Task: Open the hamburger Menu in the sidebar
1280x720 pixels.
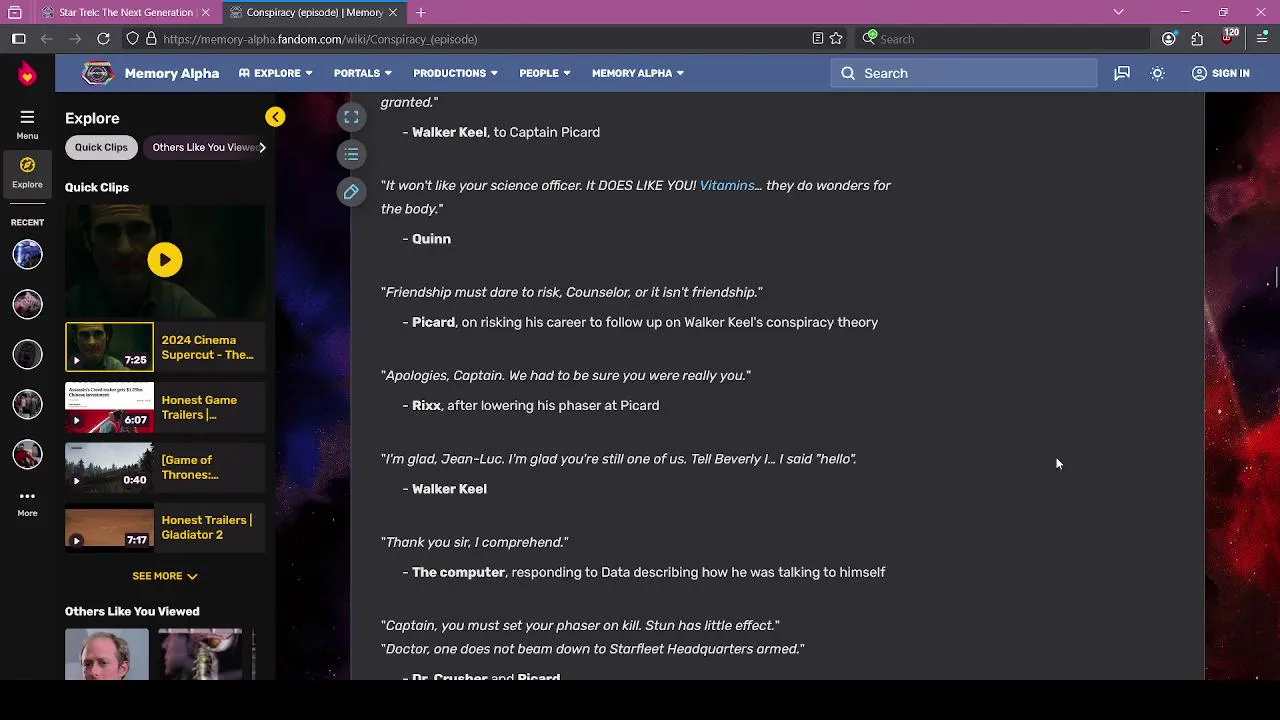Action: 27,124
